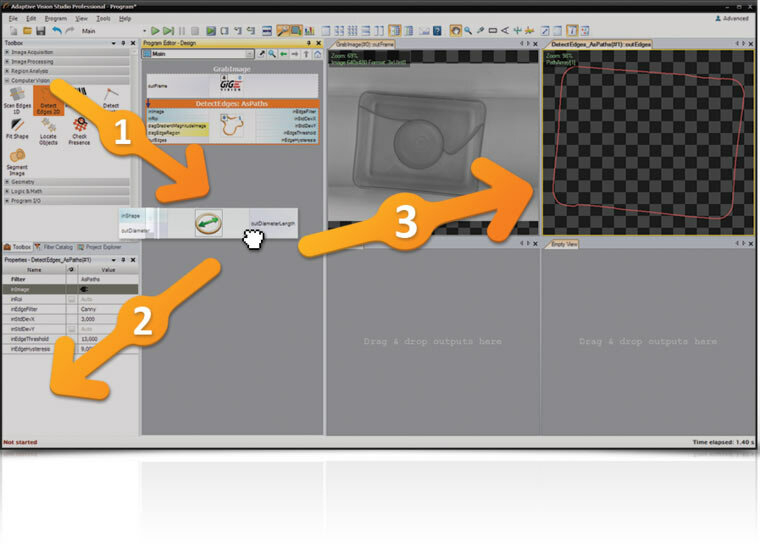This screenshot has height=548, width=760.
Task: Collapse the Computer Vision category
Action: [x=7, y=80]
